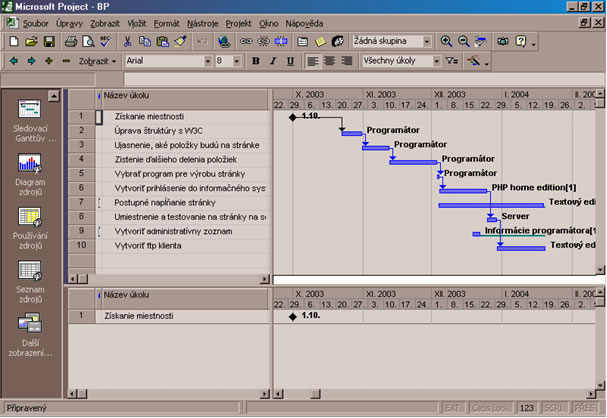607x418 pixels.
Task: Click the Cut scissors icon
Action: [x=127, y=41]
